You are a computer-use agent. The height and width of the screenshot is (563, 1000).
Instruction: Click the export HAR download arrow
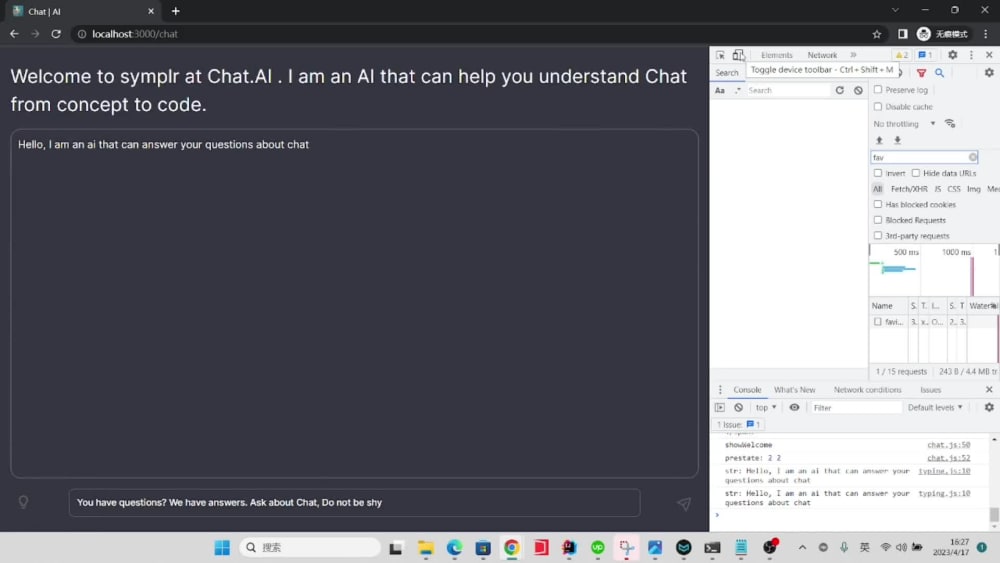[897, 140]
